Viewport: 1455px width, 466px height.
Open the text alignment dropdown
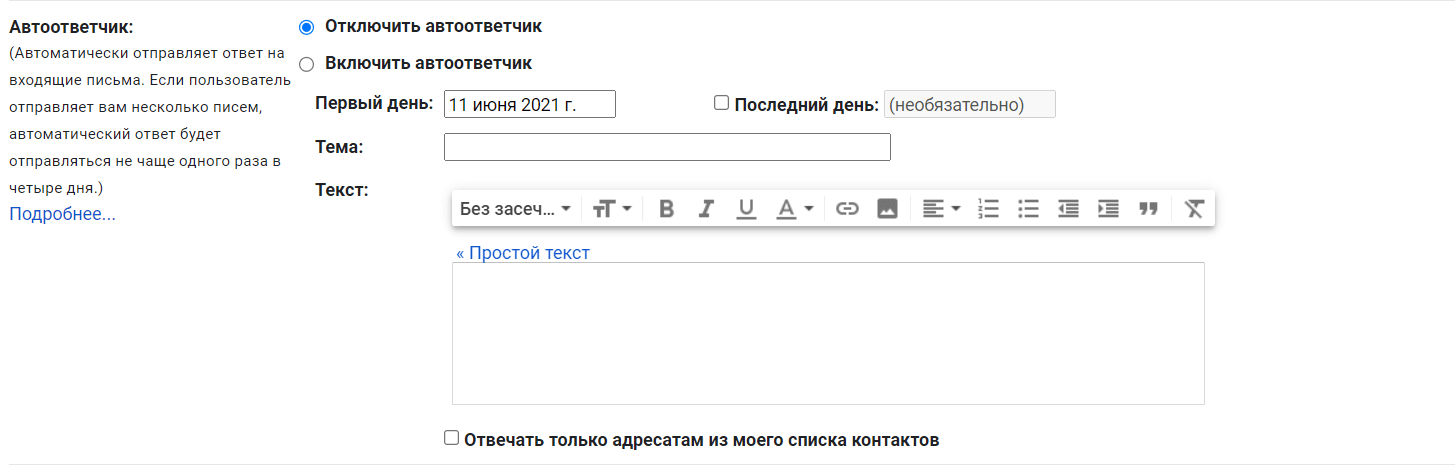[x=940, y=209]
